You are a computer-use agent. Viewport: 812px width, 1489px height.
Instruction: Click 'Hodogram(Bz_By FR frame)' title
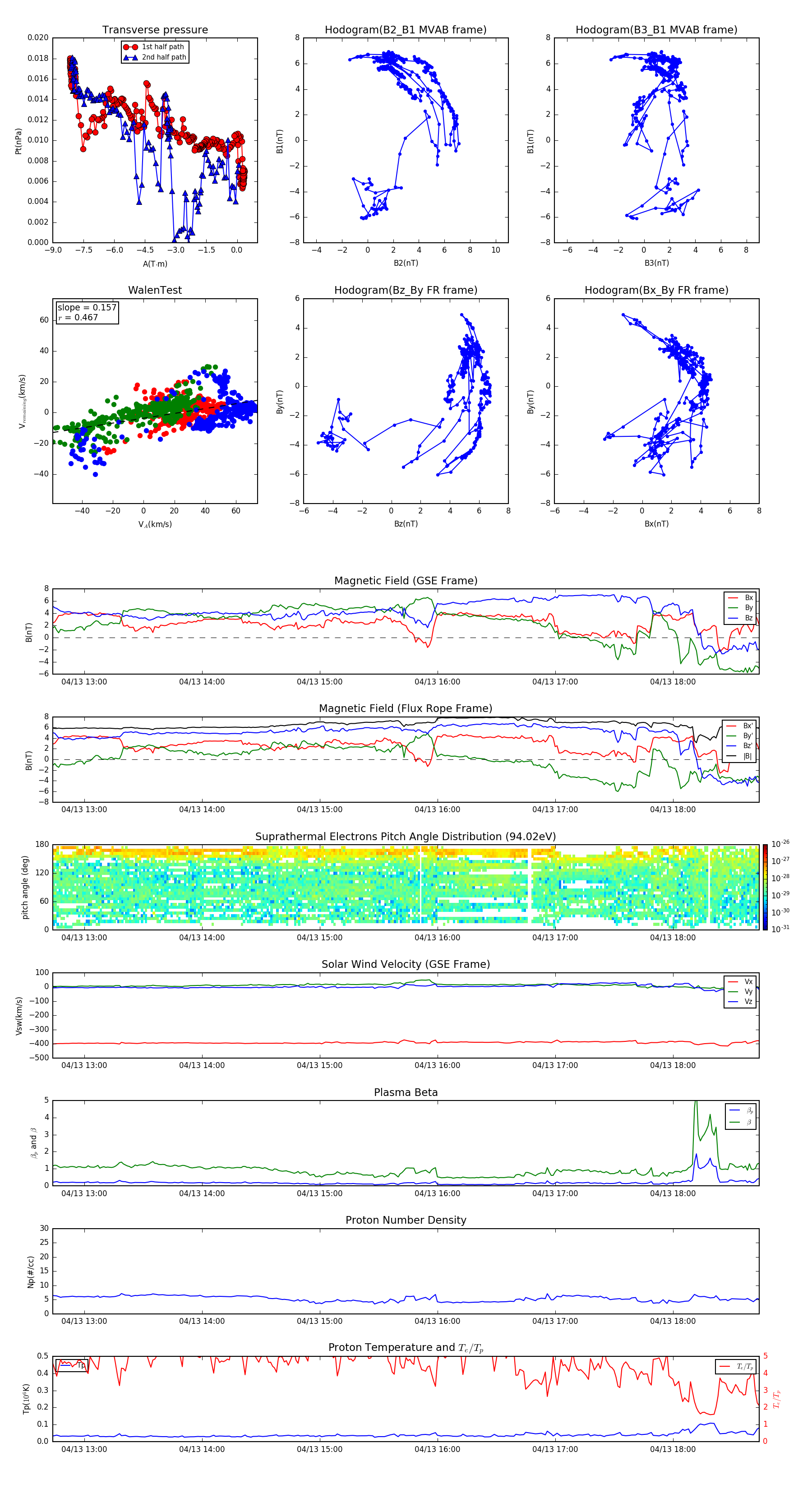[x=406, y=290]
